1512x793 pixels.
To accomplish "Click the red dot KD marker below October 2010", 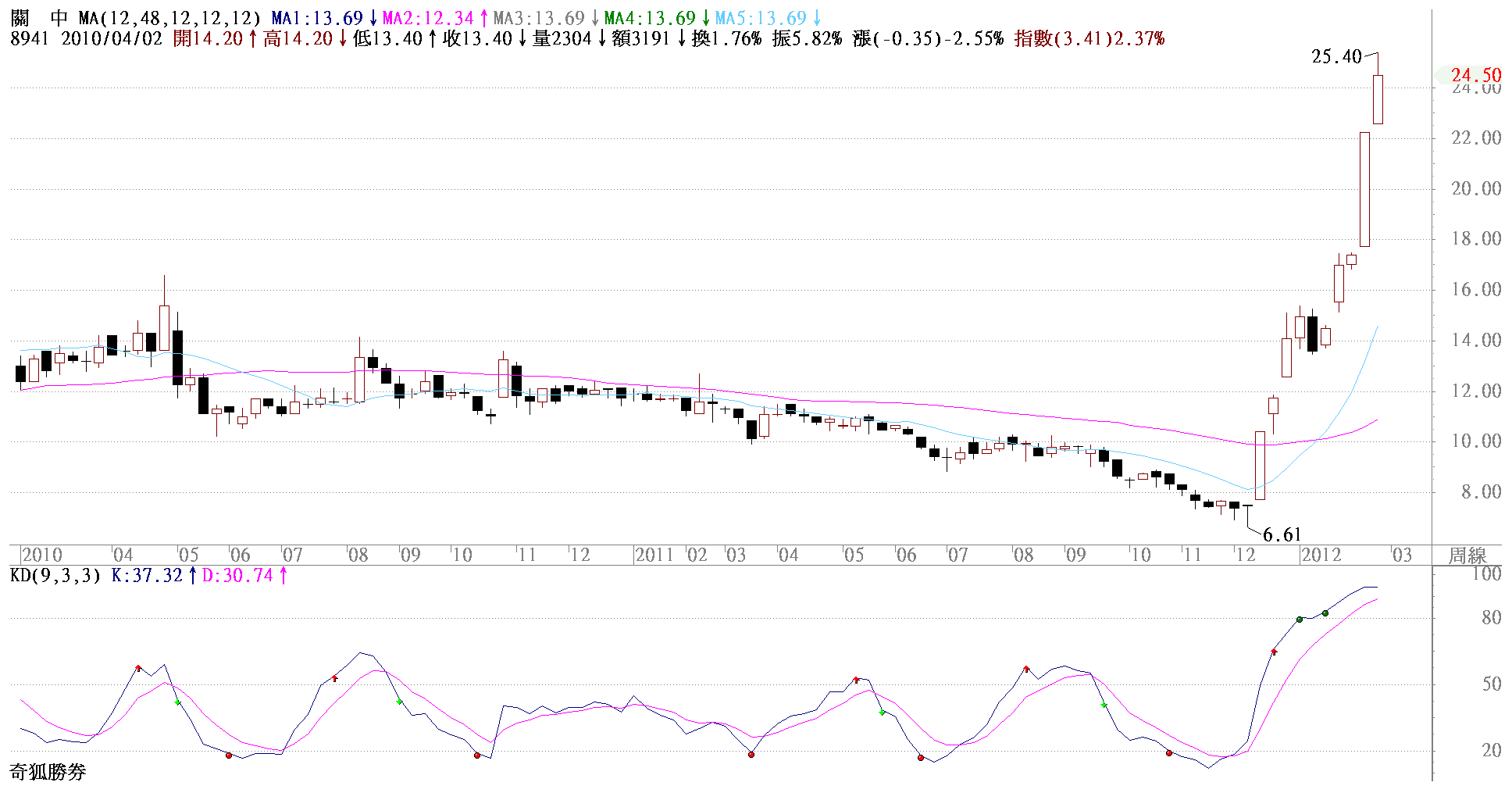I will tap(477, 755).
